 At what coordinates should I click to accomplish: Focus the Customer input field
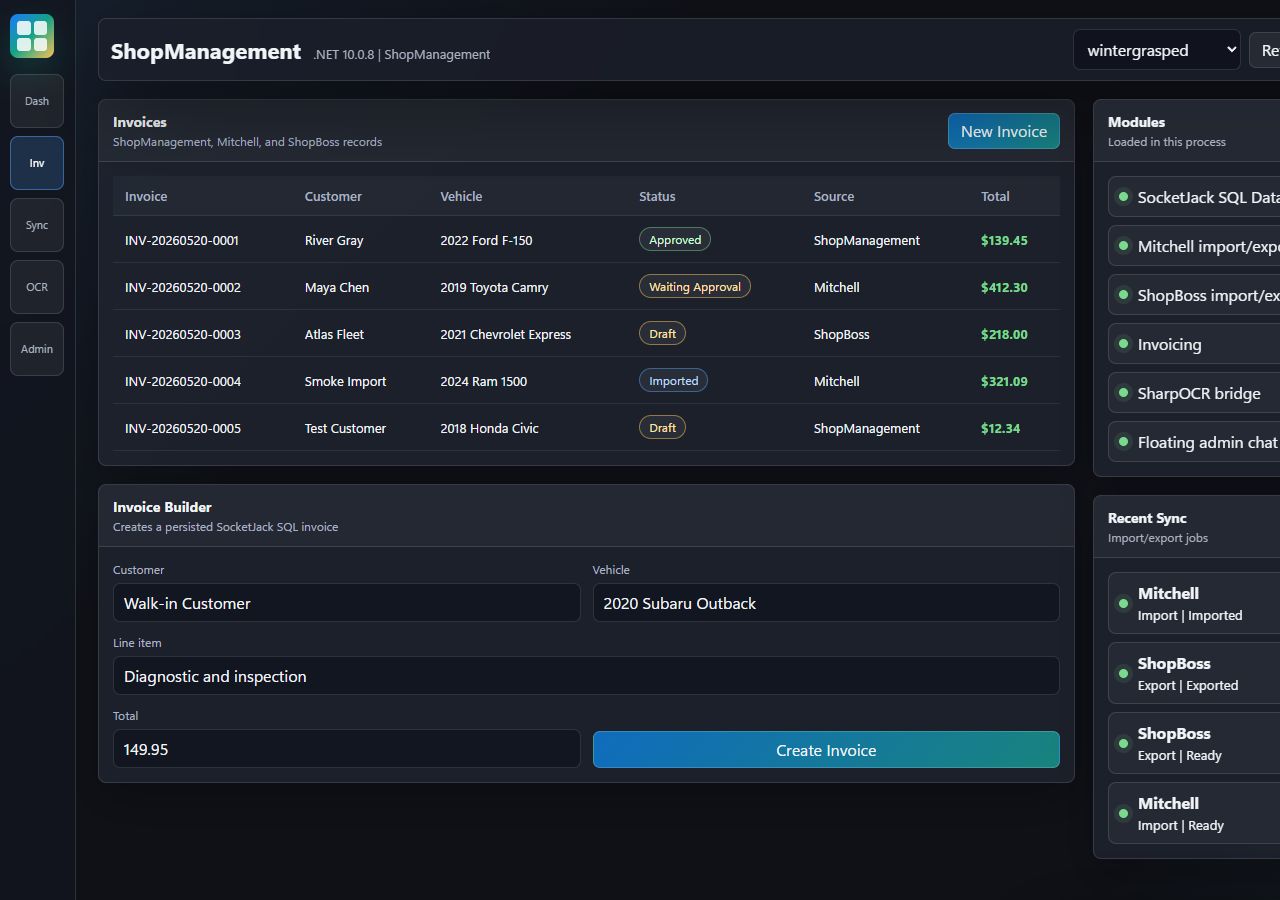[346, 603]
